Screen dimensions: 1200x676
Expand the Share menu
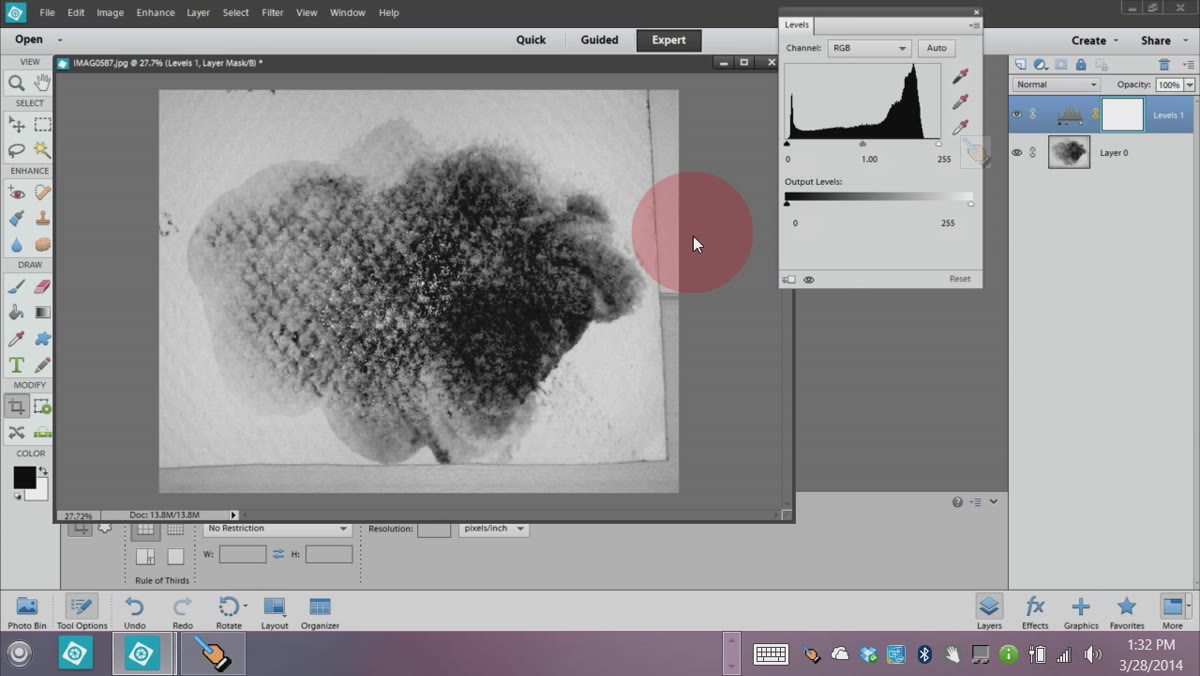(1162, 41)
